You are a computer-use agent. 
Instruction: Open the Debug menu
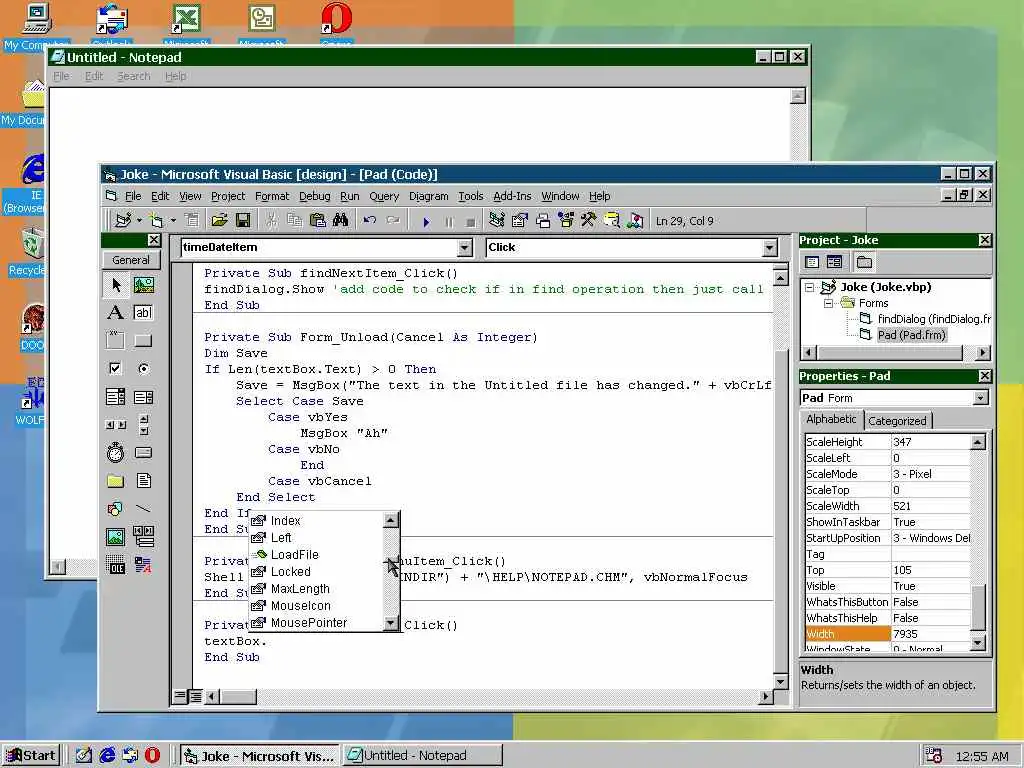[315, 196]
